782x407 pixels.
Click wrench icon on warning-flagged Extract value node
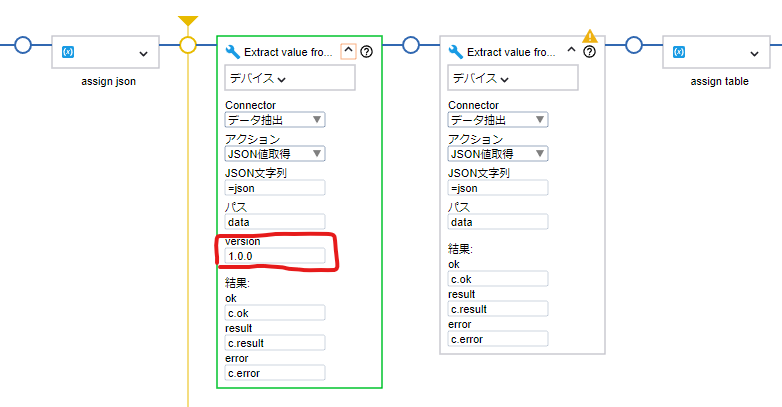pyautogui.click(x=455, y=51)
